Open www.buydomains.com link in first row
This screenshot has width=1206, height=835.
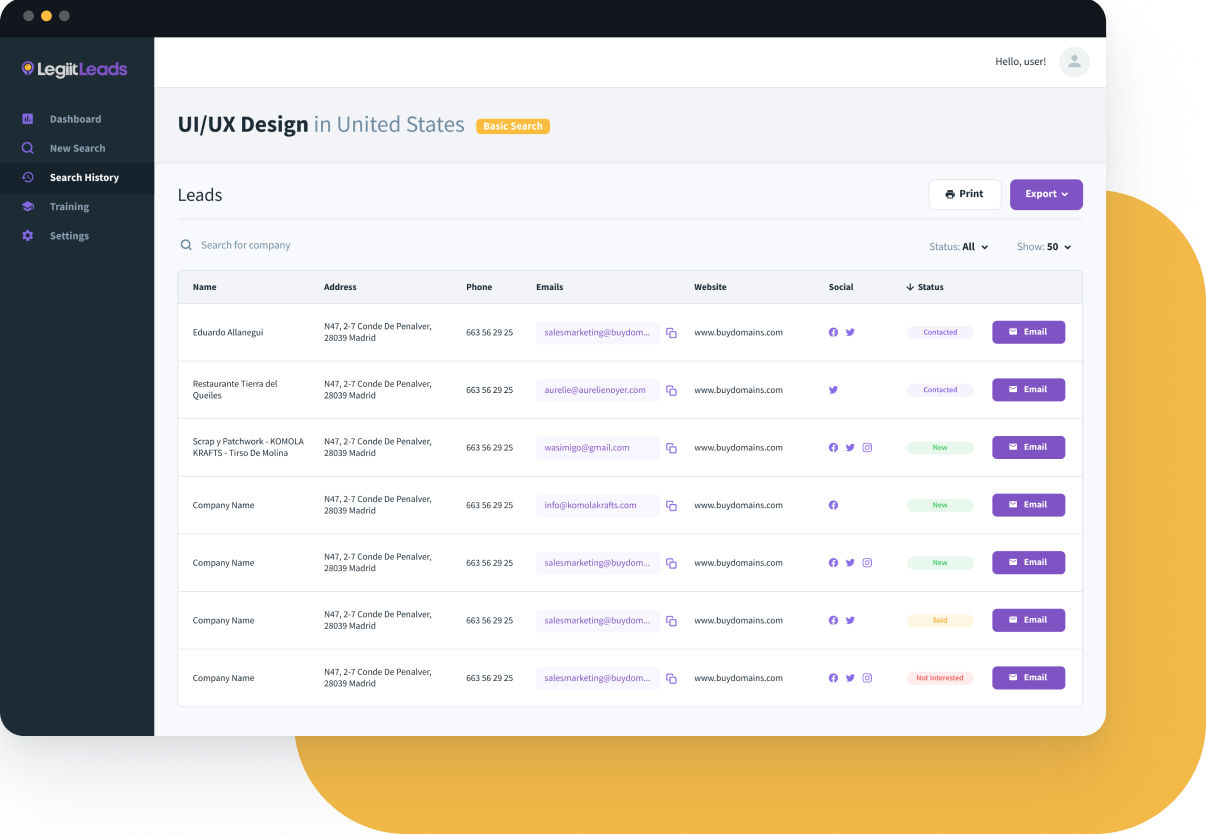738,333
